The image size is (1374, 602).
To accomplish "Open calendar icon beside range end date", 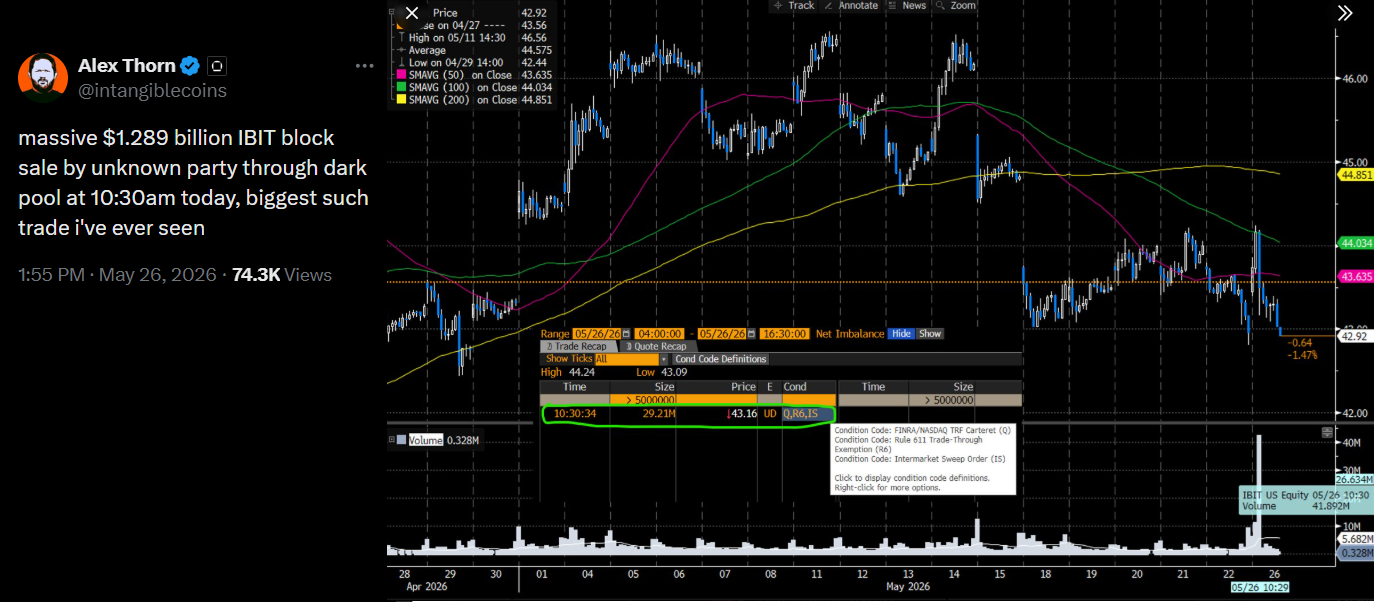I will click(751, 334).
